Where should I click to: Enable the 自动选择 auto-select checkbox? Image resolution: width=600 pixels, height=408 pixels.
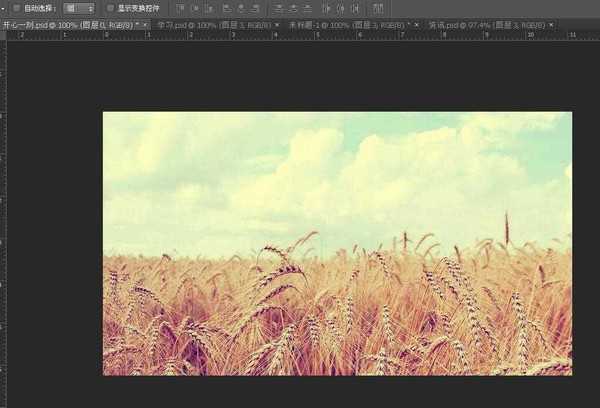pos(16,8)
